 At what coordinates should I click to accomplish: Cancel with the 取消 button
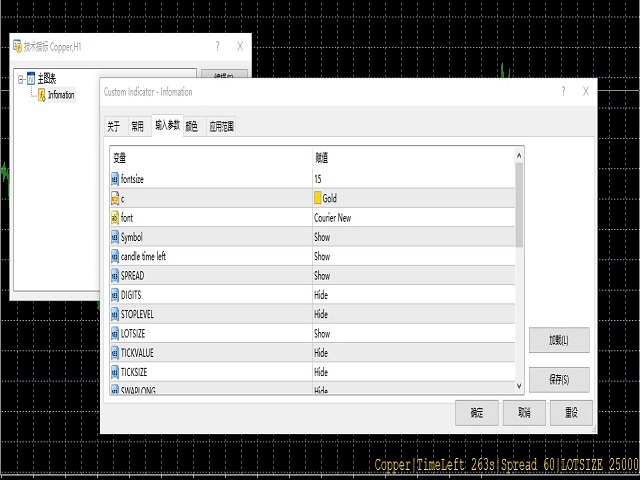click(x=524, y=413)
